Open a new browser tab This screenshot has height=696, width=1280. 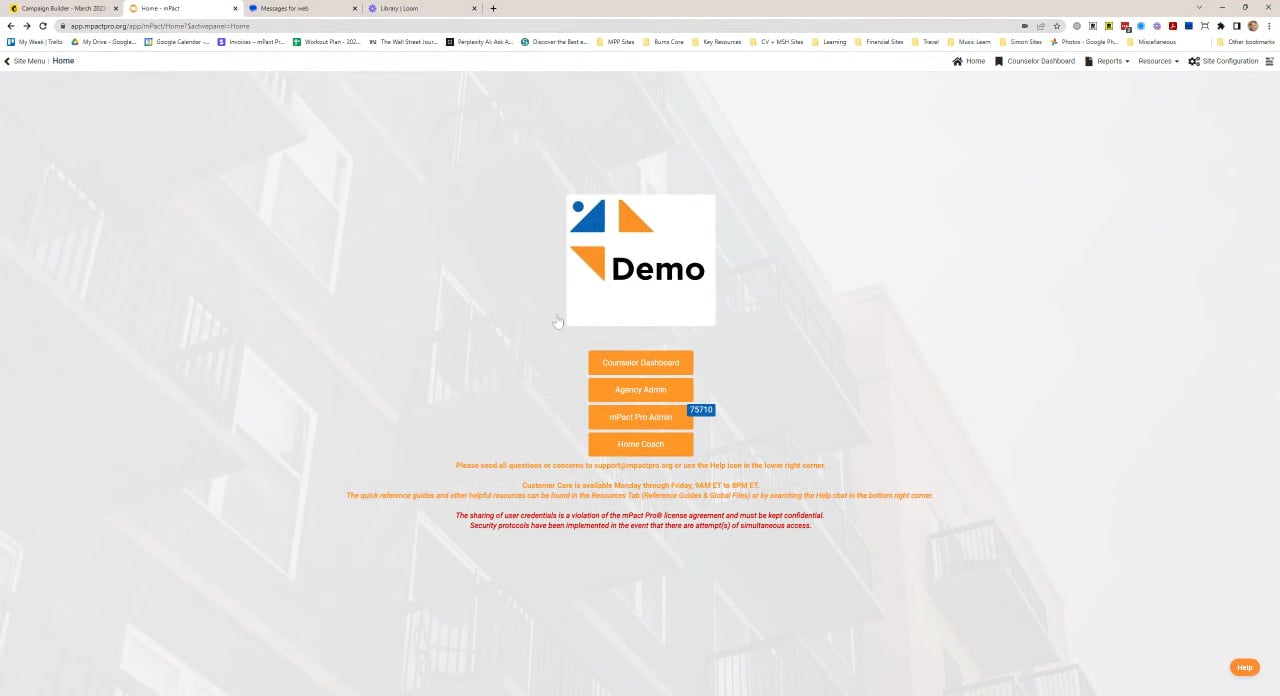[493, 8]
